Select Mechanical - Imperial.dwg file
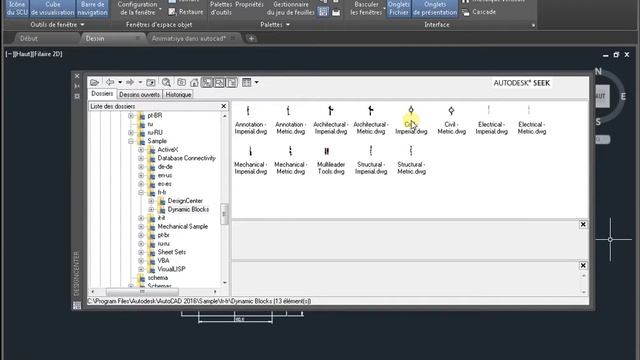 pyautogui.click(x=250, y=160)
